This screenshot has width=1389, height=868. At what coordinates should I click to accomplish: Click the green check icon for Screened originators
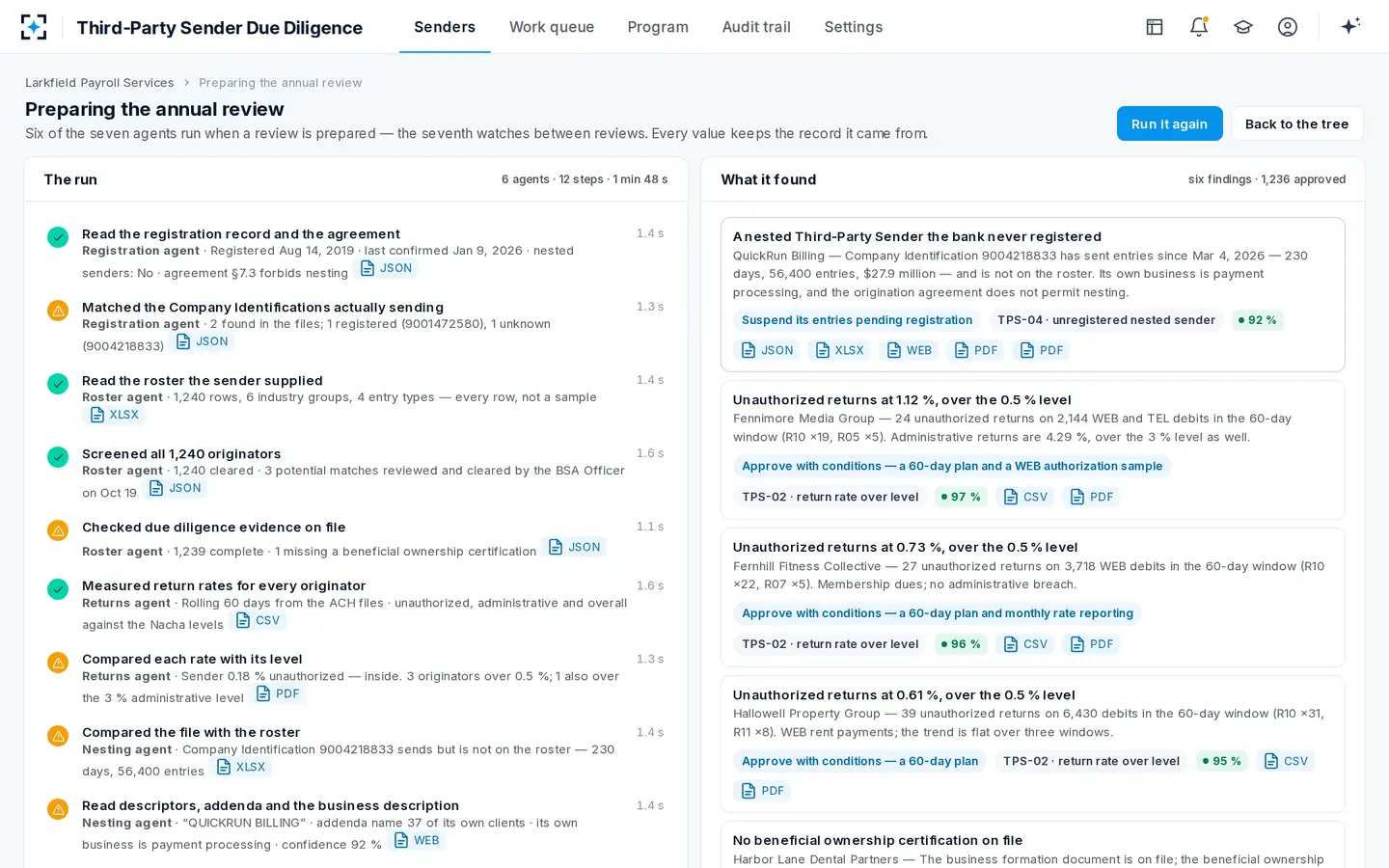[58, 457]
